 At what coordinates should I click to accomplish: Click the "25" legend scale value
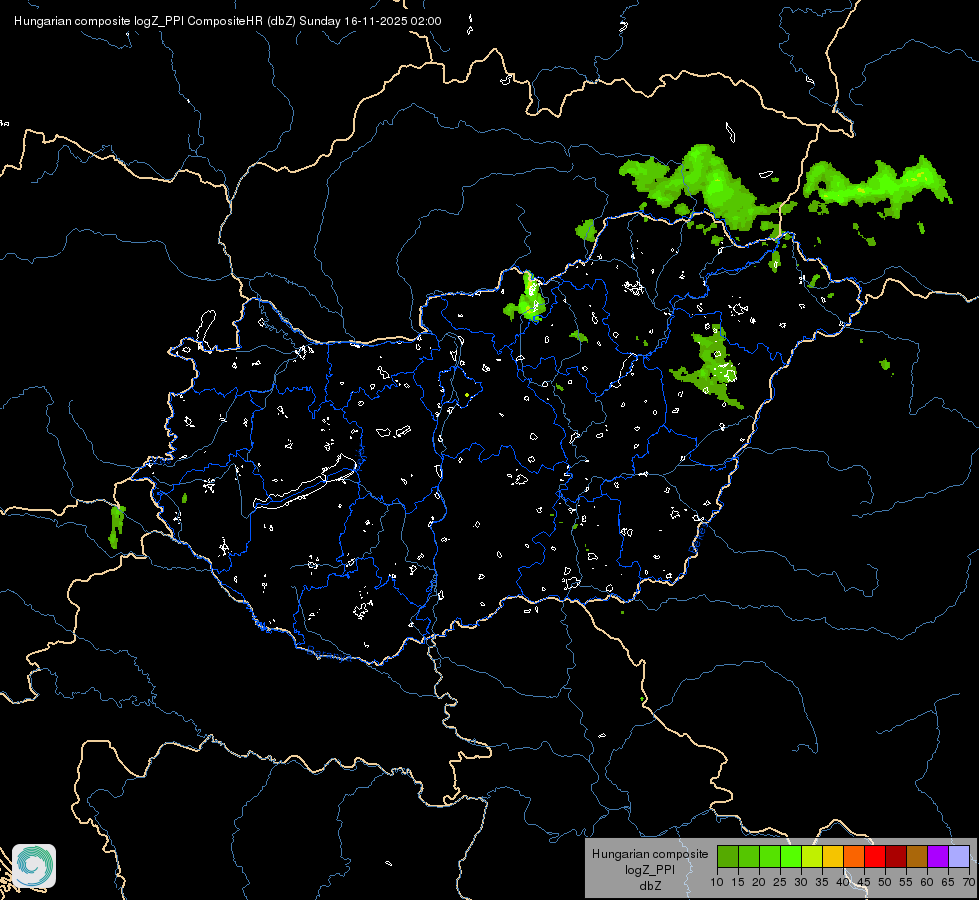tap(780, 883)
